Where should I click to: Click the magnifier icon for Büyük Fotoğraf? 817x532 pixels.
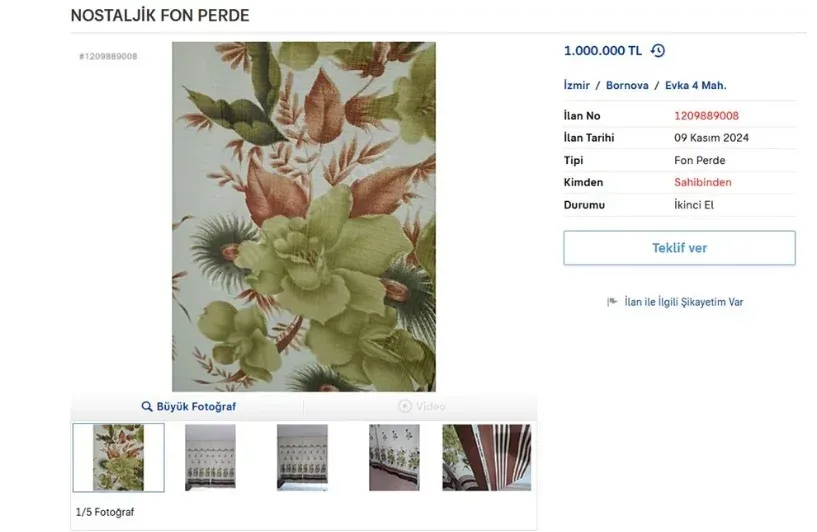coord(146,407)
